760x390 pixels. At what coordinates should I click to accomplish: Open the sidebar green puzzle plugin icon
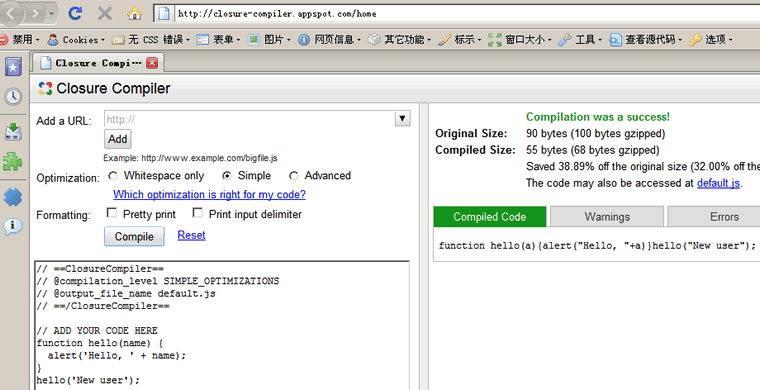13,161
